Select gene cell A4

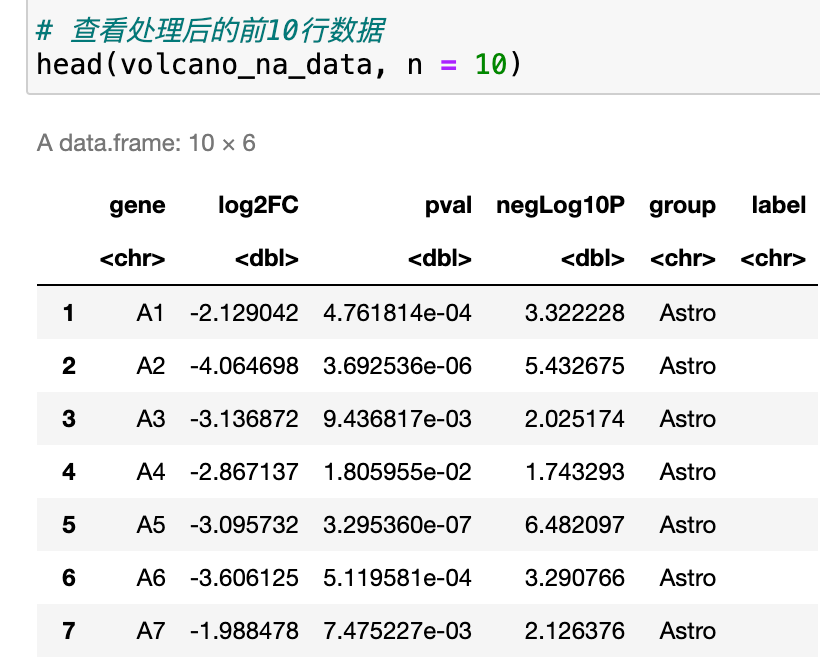click(151, 472)
